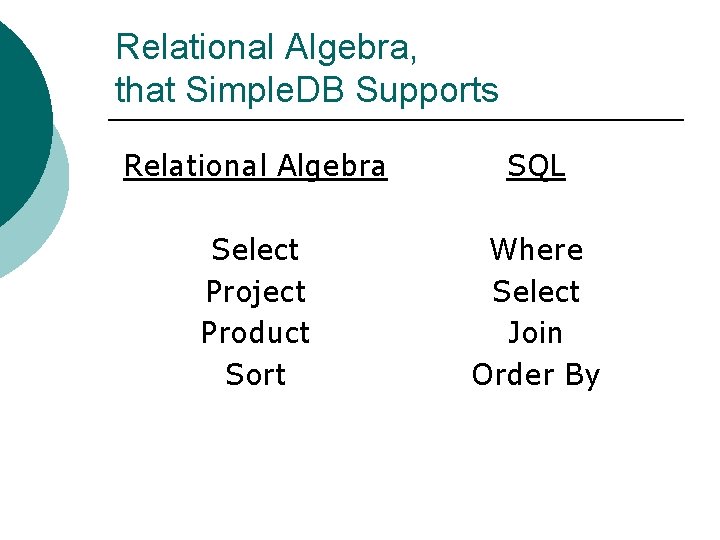
Task: Click the word "By" in "Order By"
Action: [581, 374]
